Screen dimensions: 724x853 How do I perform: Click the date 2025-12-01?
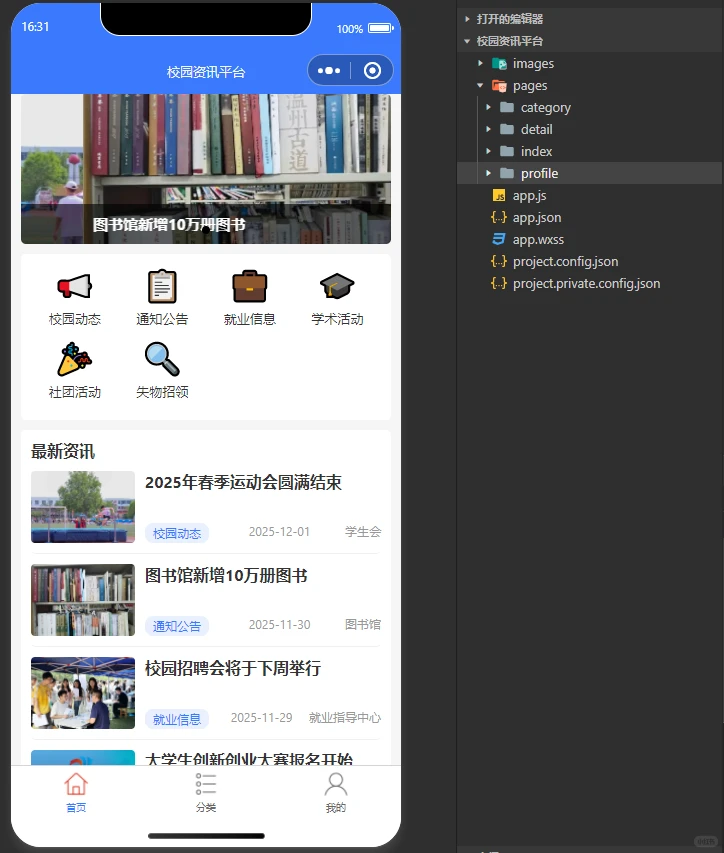[x=279, y=532]
